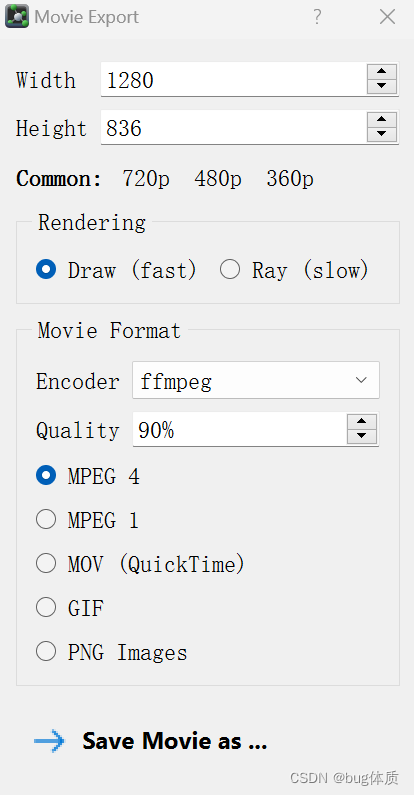Decrease Height using the down arrow
This screenshot has height=795, width=414.
point(382,134)
